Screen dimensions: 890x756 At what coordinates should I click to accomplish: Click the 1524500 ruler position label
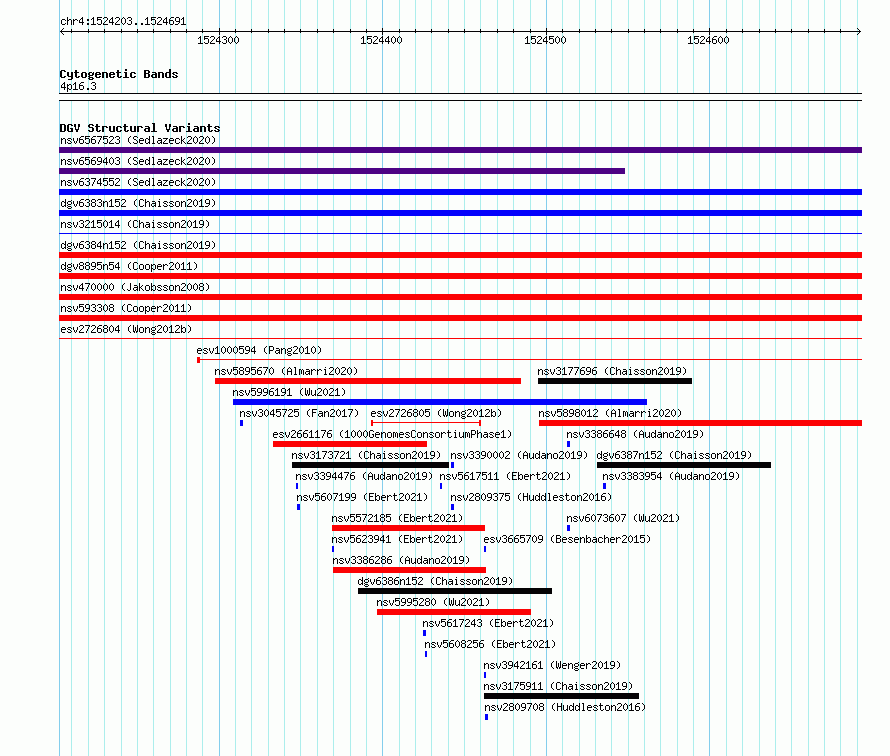click(x=545, y=40)
